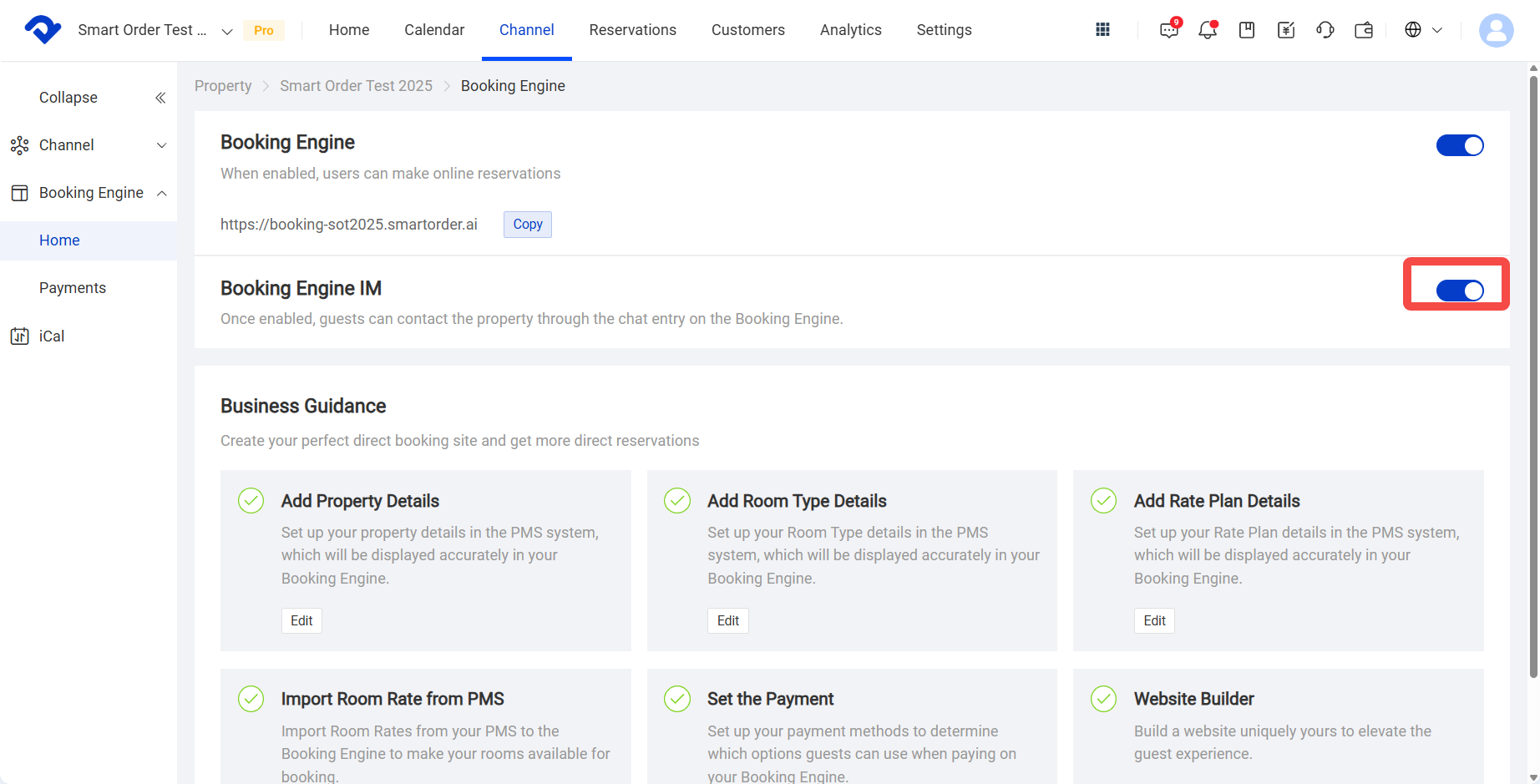Expand the Channel sidebar chevron
Viewport: 1540px width, 784px height.
coord(162,145)
